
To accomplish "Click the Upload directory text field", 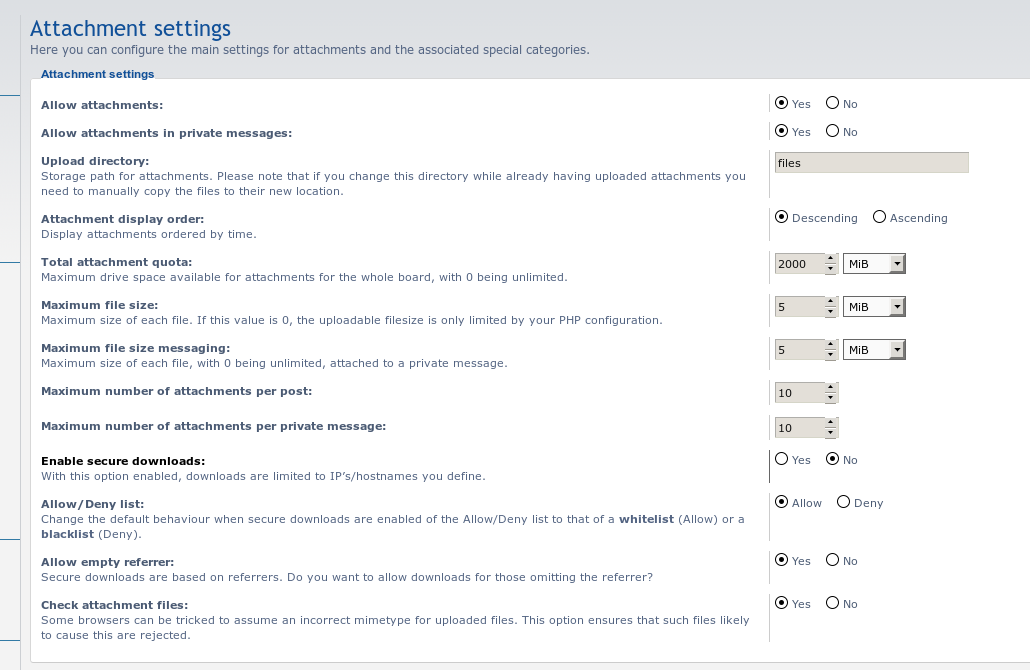I will pyautogui.click(x=872, y=163).
